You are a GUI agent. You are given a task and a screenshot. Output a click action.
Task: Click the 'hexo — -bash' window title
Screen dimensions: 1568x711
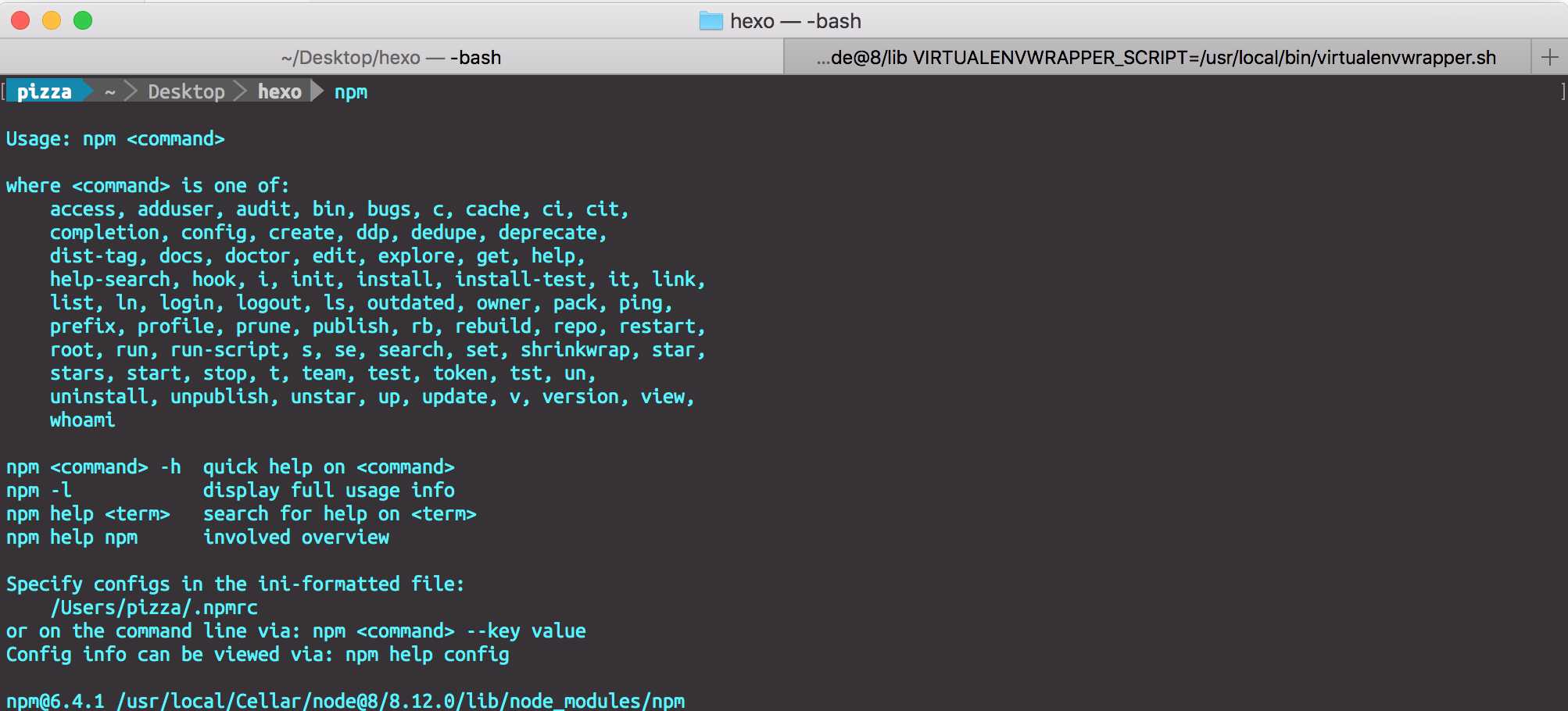796,21
